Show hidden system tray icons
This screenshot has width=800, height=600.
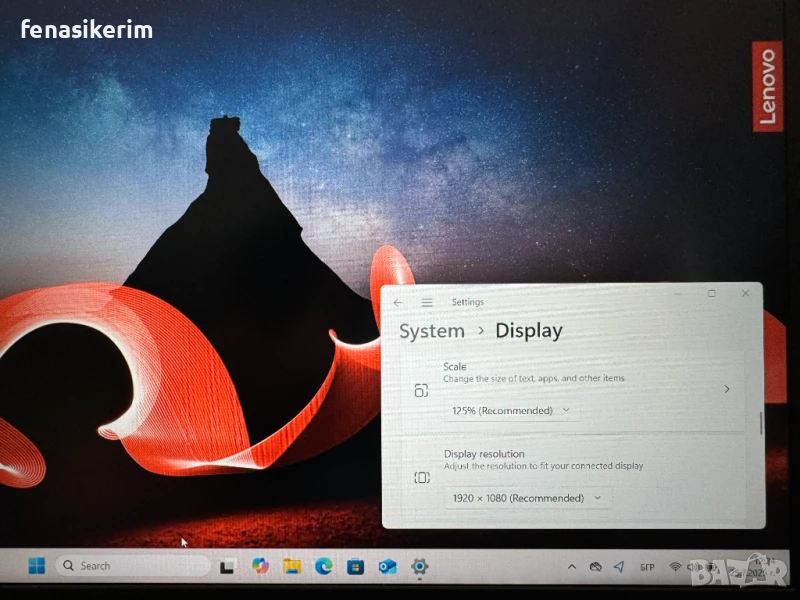tap(571, 567)
